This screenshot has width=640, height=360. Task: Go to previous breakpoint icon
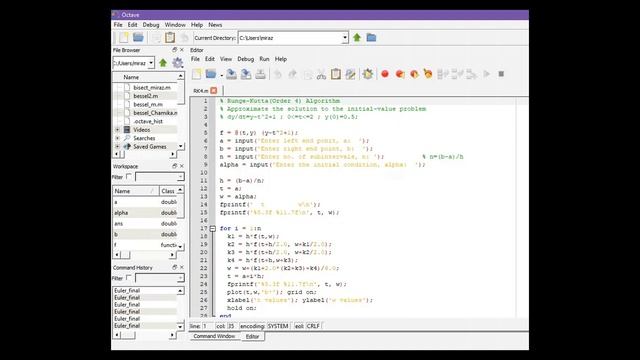click(414, 74)
